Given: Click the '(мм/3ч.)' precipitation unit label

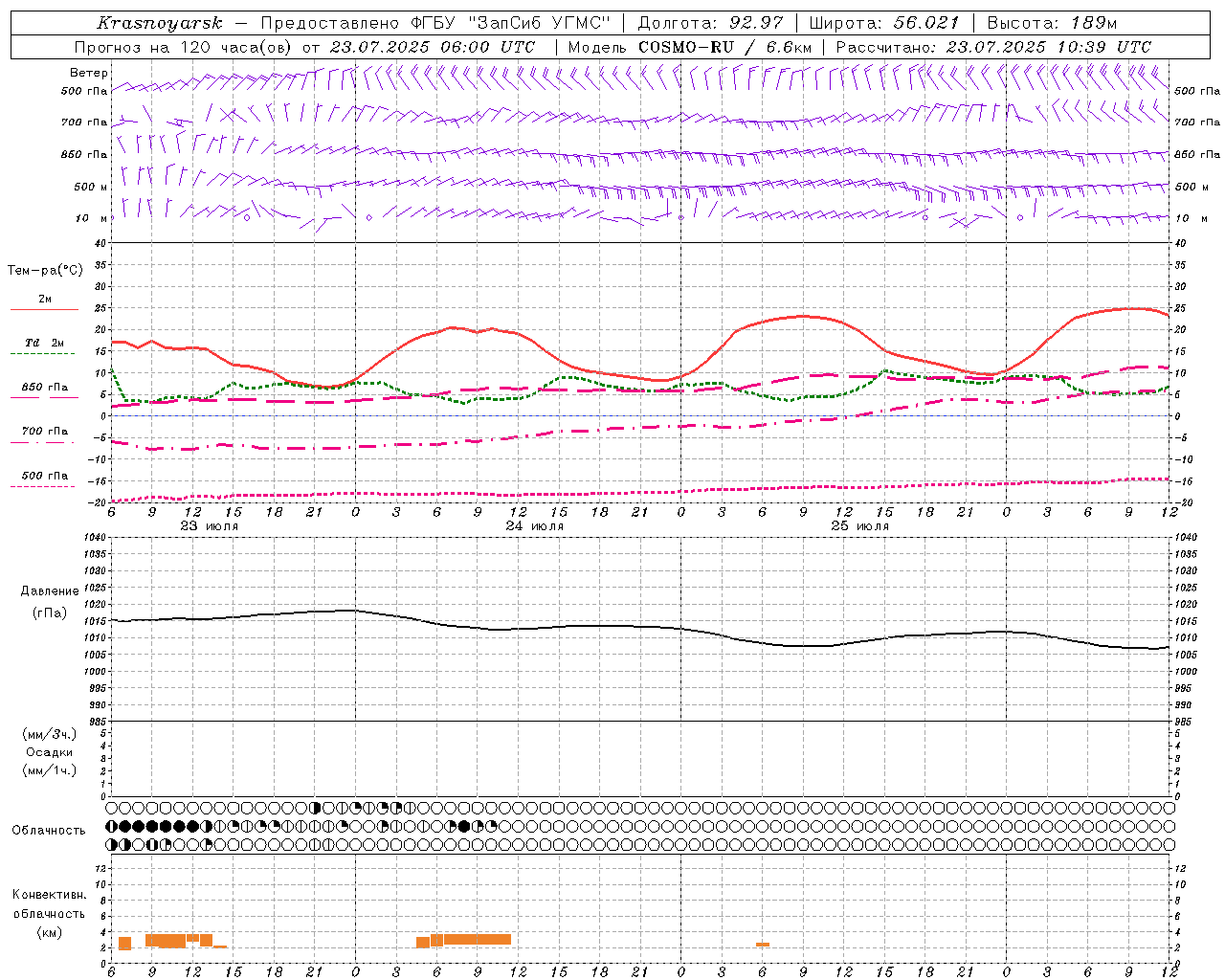Looking at the screenshot, I should (50, 734).
